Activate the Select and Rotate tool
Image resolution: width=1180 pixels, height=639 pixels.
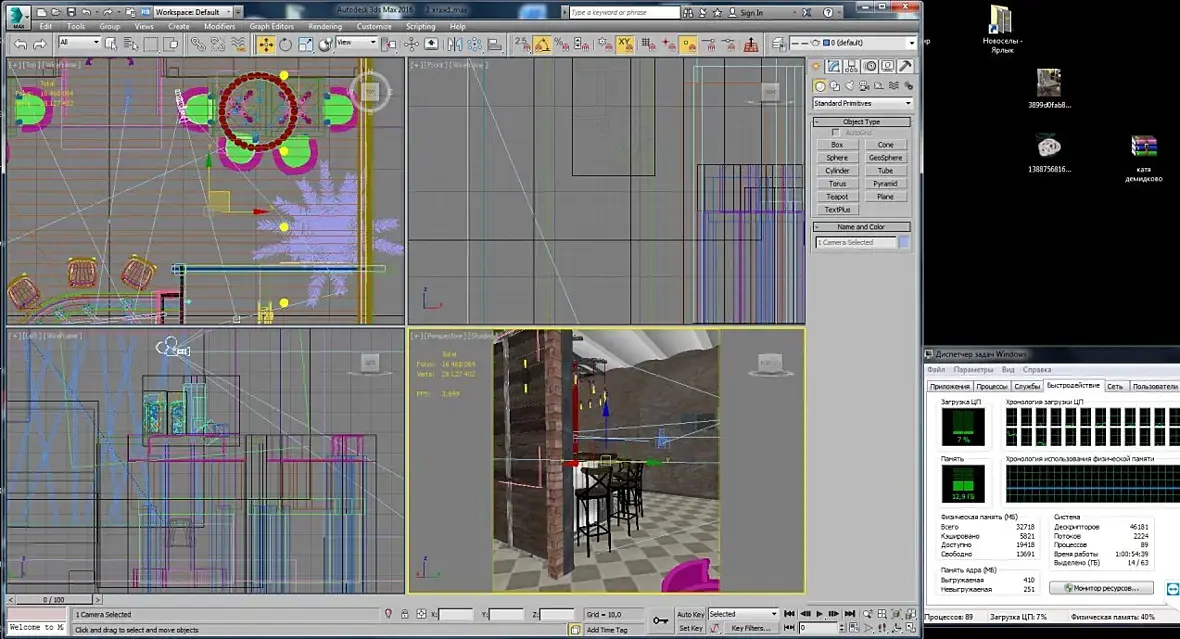coord(286,44)
